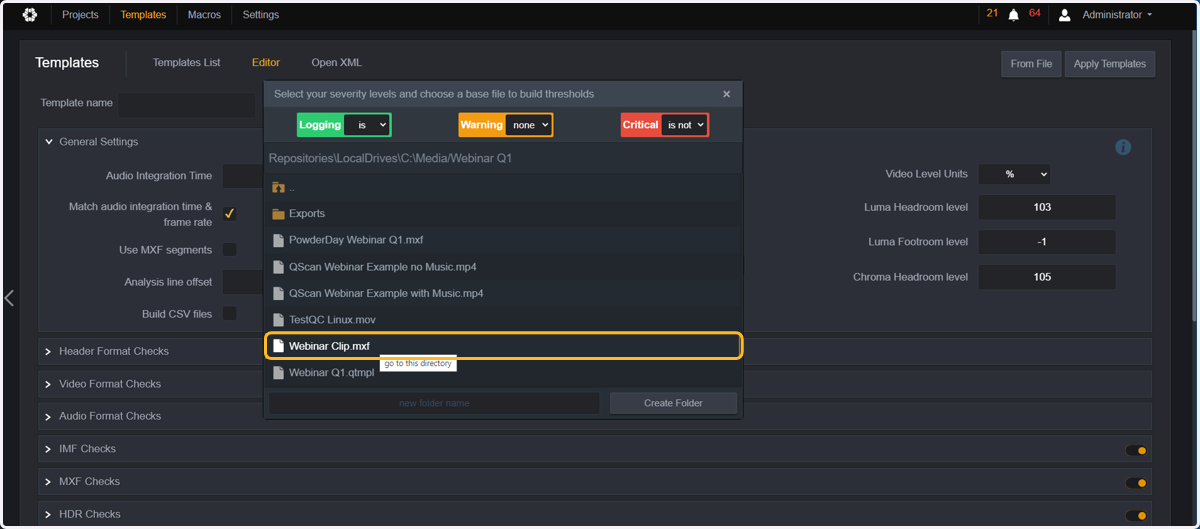
Task: Enable Use MXF segments checkbox
Action: 229,249
